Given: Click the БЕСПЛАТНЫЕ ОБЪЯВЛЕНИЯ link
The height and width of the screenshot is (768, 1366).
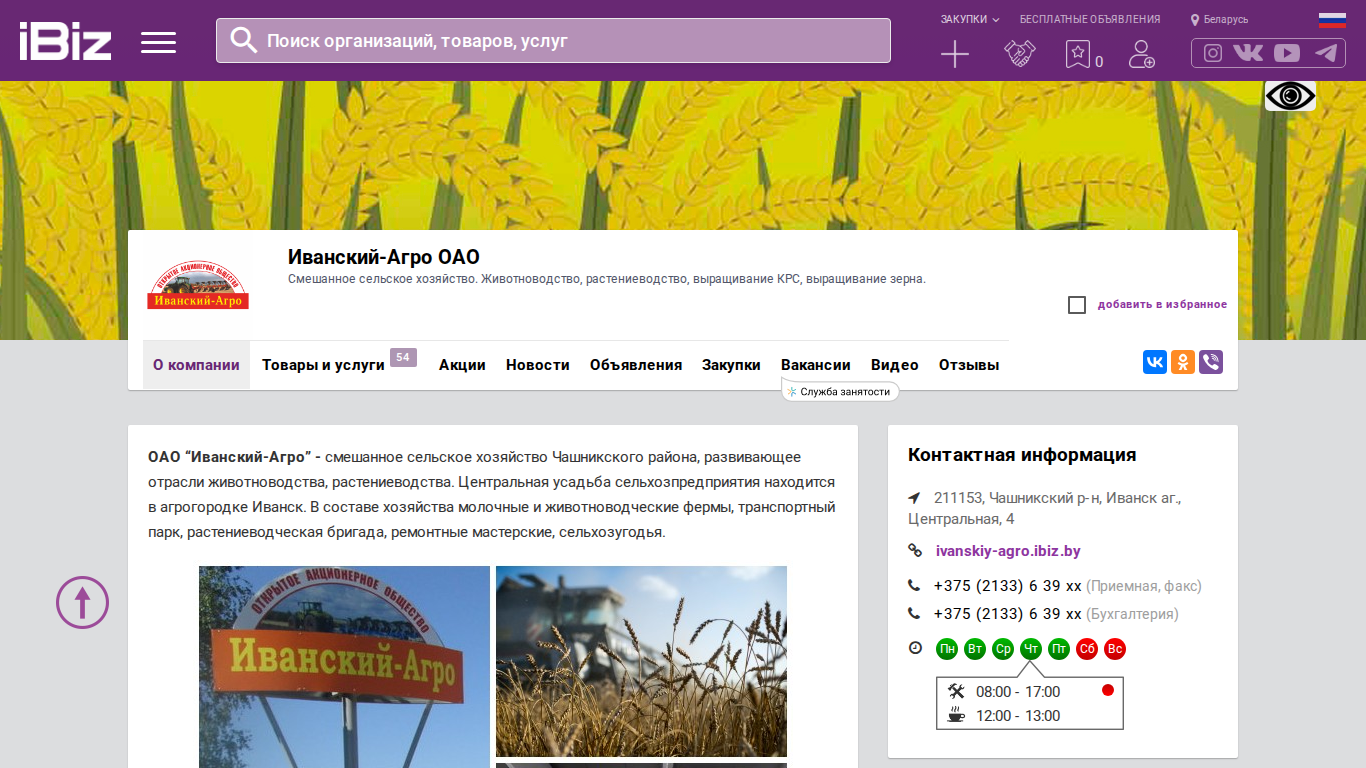Looking at the screenshot, I should tap(1090, 19).
